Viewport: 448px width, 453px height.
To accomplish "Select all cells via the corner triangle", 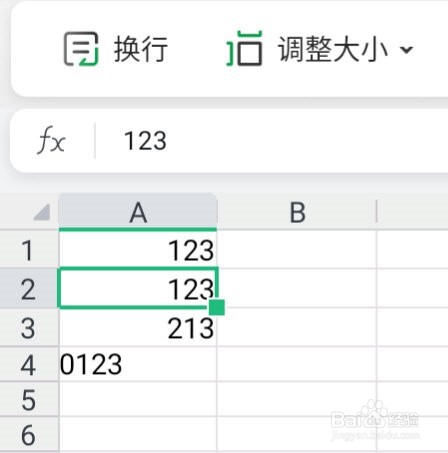I will (x=42, y=212).
